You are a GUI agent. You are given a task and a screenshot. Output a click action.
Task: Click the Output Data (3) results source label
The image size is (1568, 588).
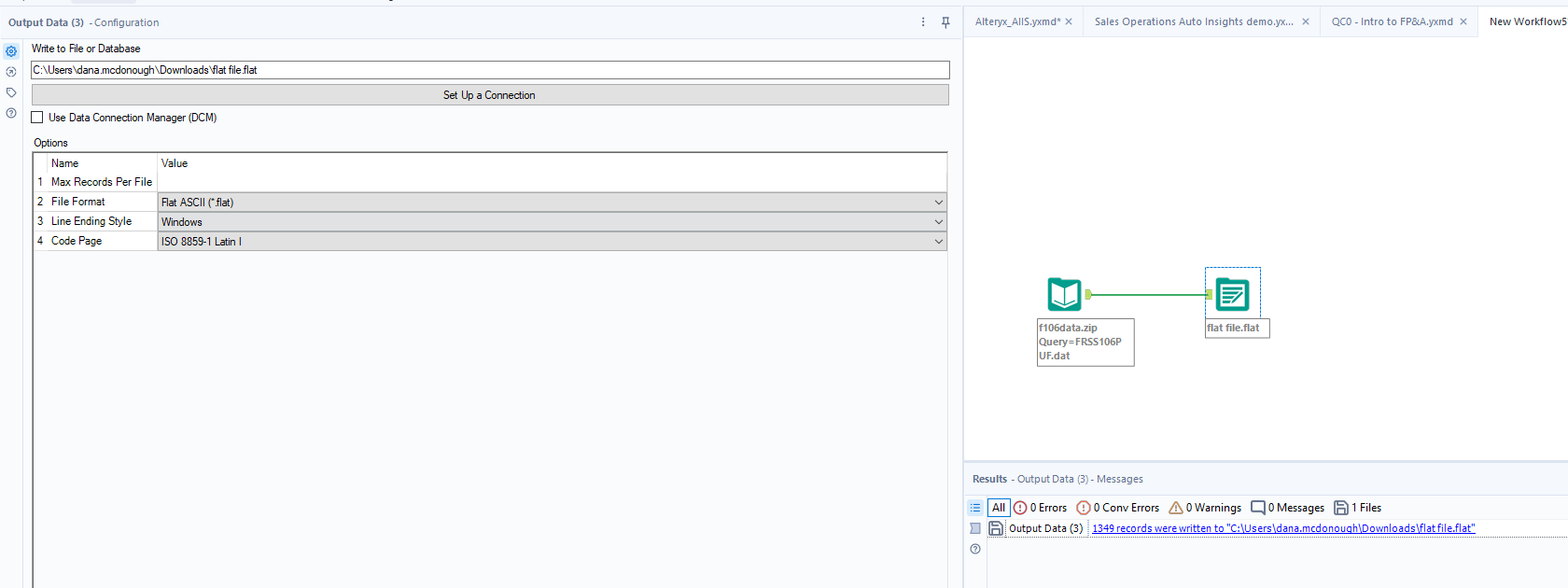pyautogui.click(x=1045, y=528)
